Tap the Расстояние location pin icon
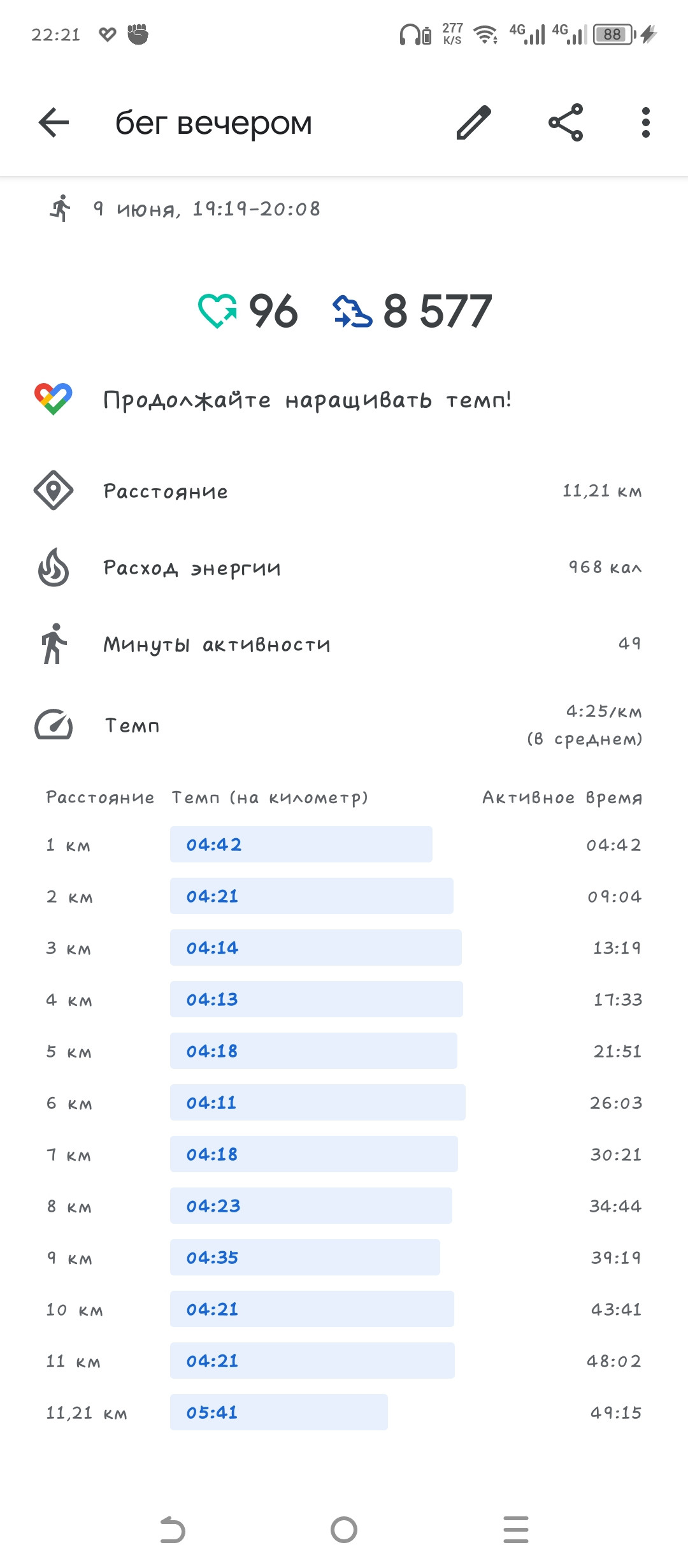The width and height of the screenshot is (688, 1568). pyautogui.click(x=54, y=490)
